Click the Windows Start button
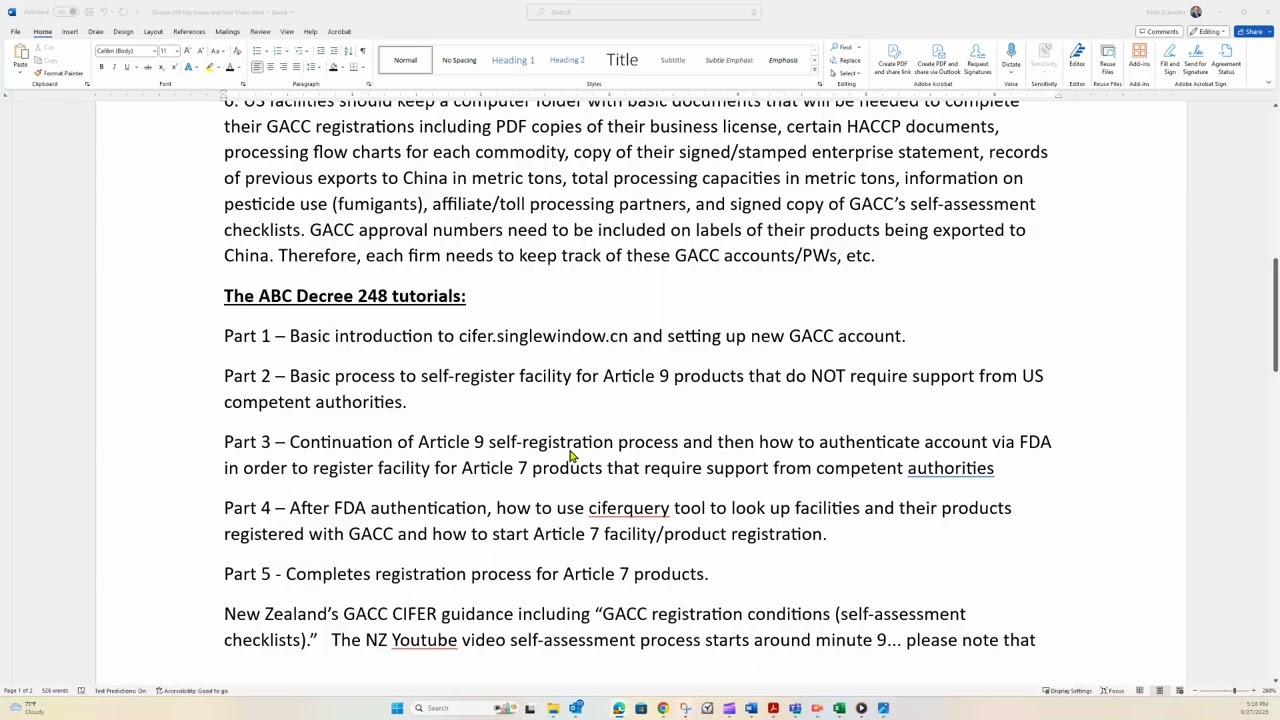This screenshot has width=1280, height=720. pyautogui.click(x=397, y=708)
